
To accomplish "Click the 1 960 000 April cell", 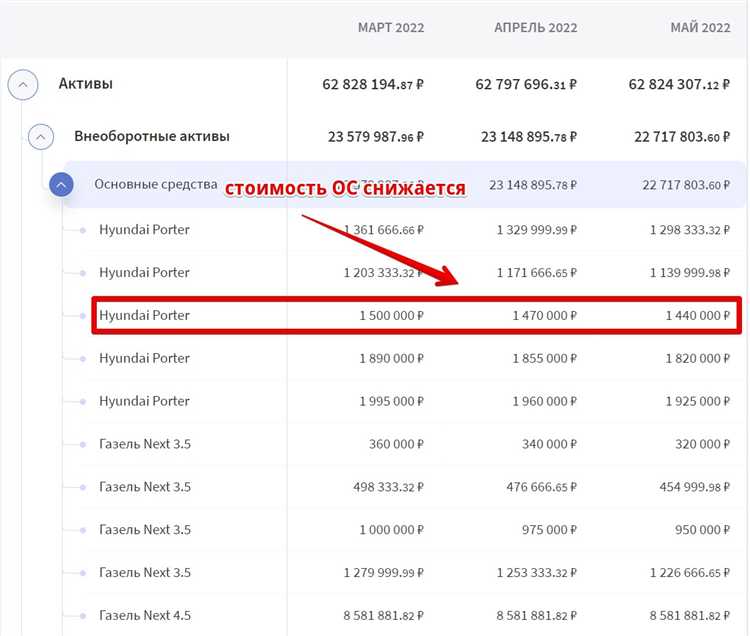I will [544, 401].
